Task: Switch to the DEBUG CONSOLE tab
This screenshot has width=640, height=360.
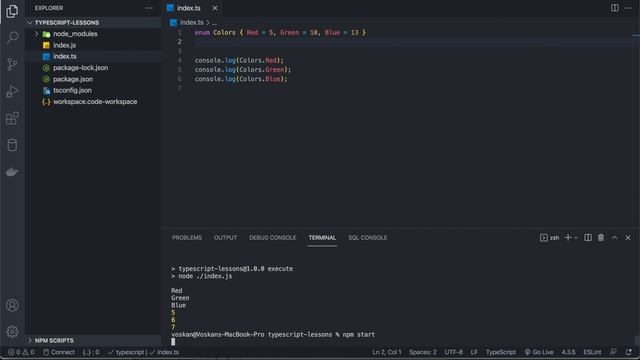Action: tap(273, 238)
